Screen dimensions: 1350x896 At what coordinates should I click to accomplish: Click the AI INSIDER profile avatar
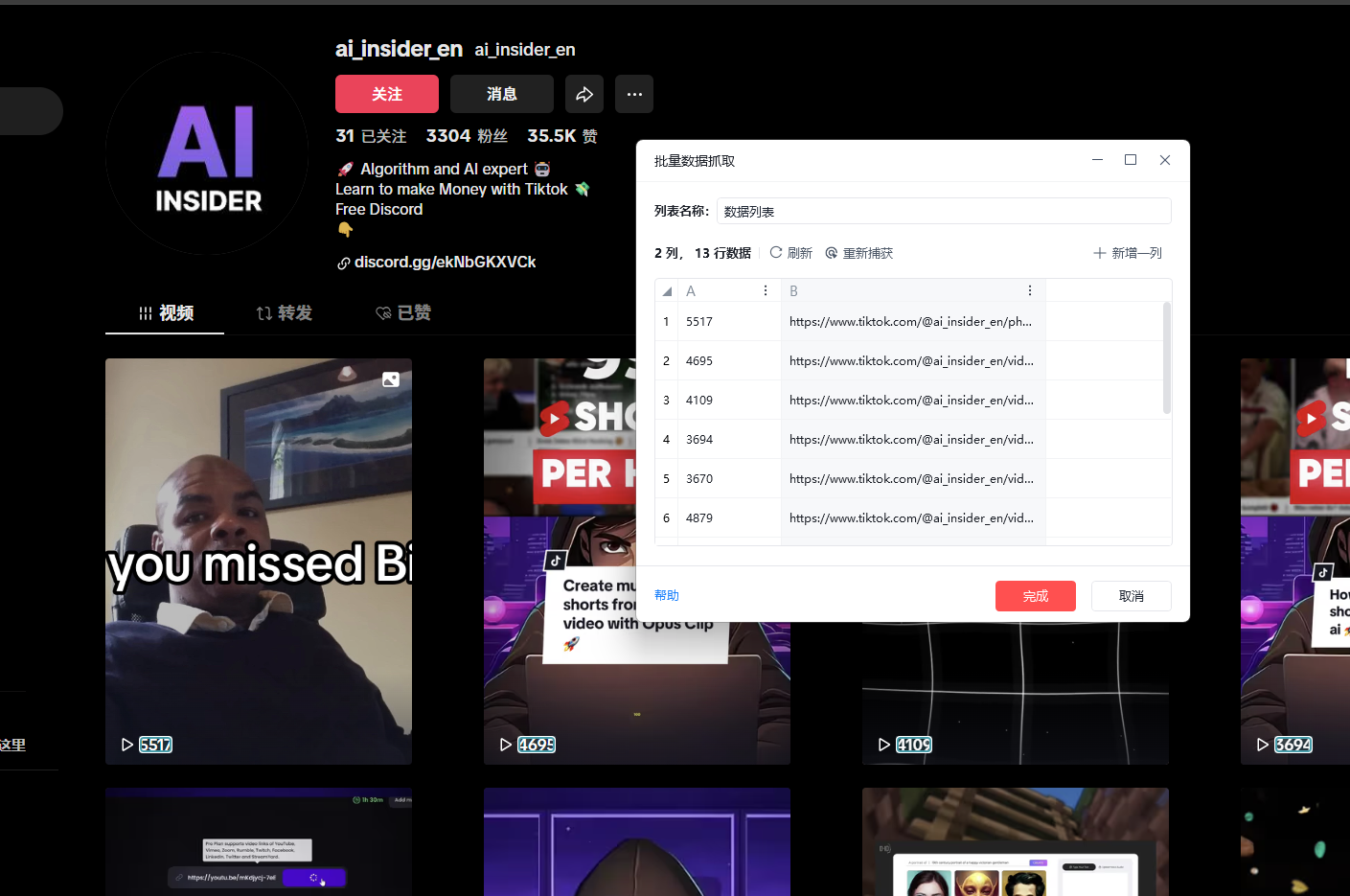207,153
